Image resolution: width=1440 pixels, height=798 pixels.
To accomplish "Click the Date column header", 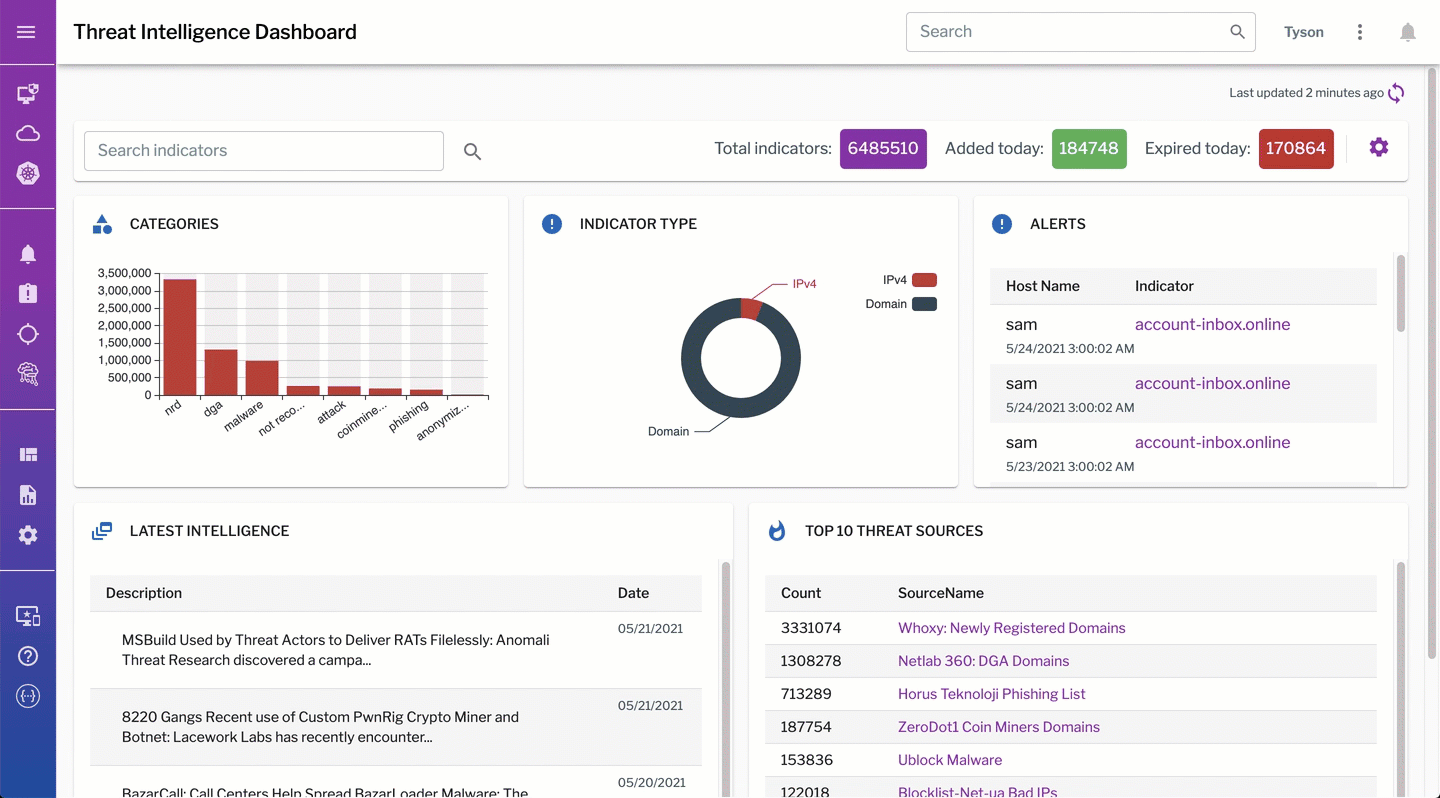I will pyautogui.click(x=633, y=593).
